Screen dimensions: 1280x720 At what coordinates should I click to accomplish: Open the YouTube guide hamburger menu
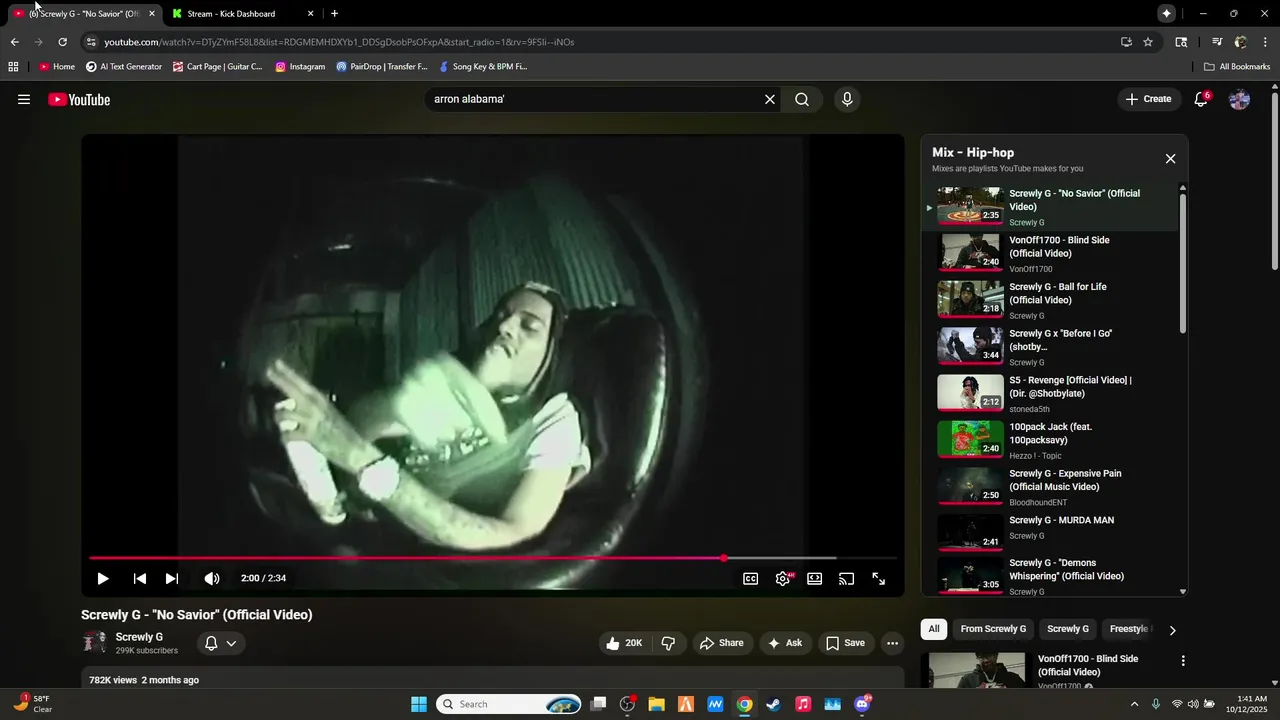click(x=24, y=99)
